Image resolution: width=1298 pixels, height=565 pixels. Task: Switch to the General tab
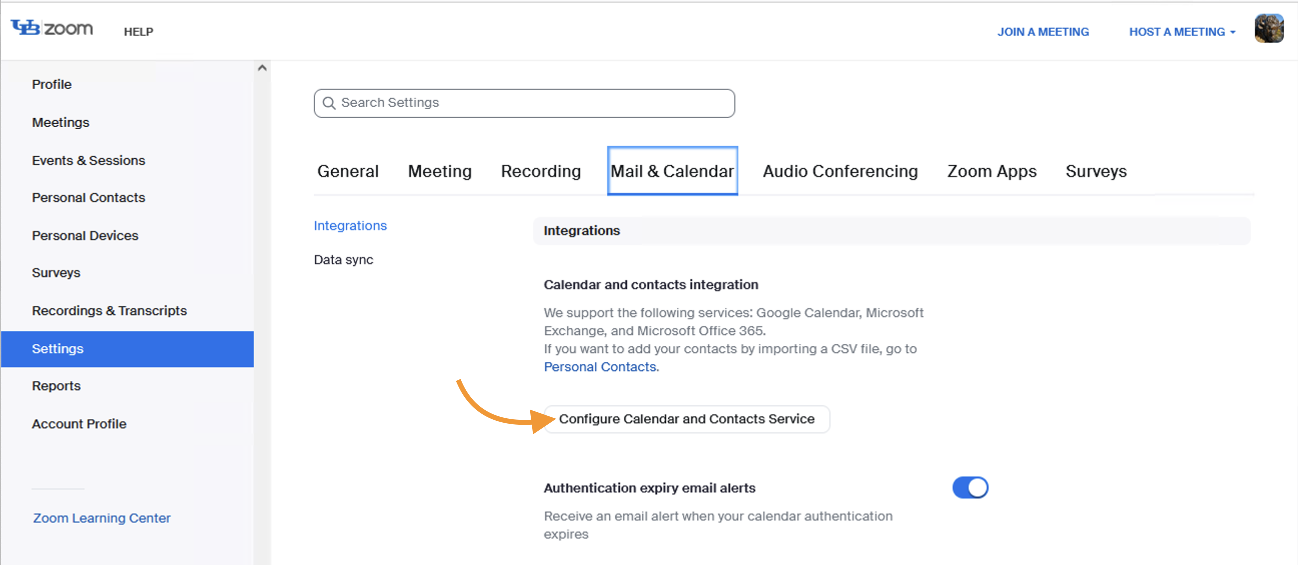click(x=348, y=172)
